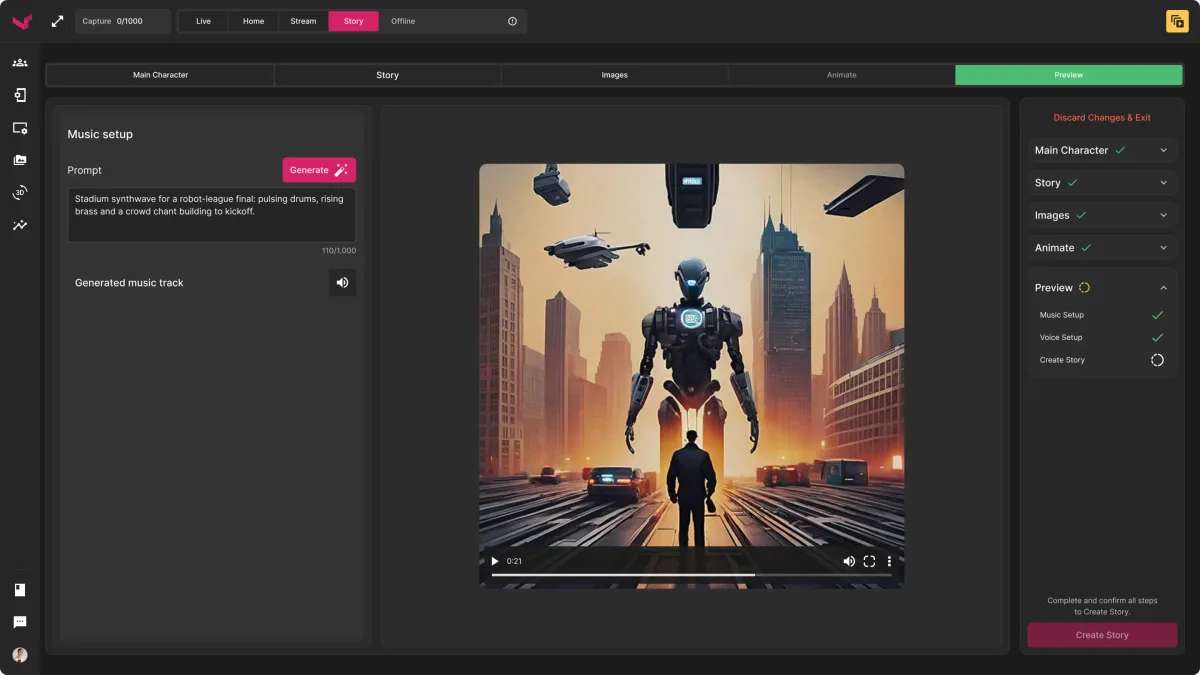
Task: Go to the Images step tab
Action: pyautogui.click(x=614, y=75)
